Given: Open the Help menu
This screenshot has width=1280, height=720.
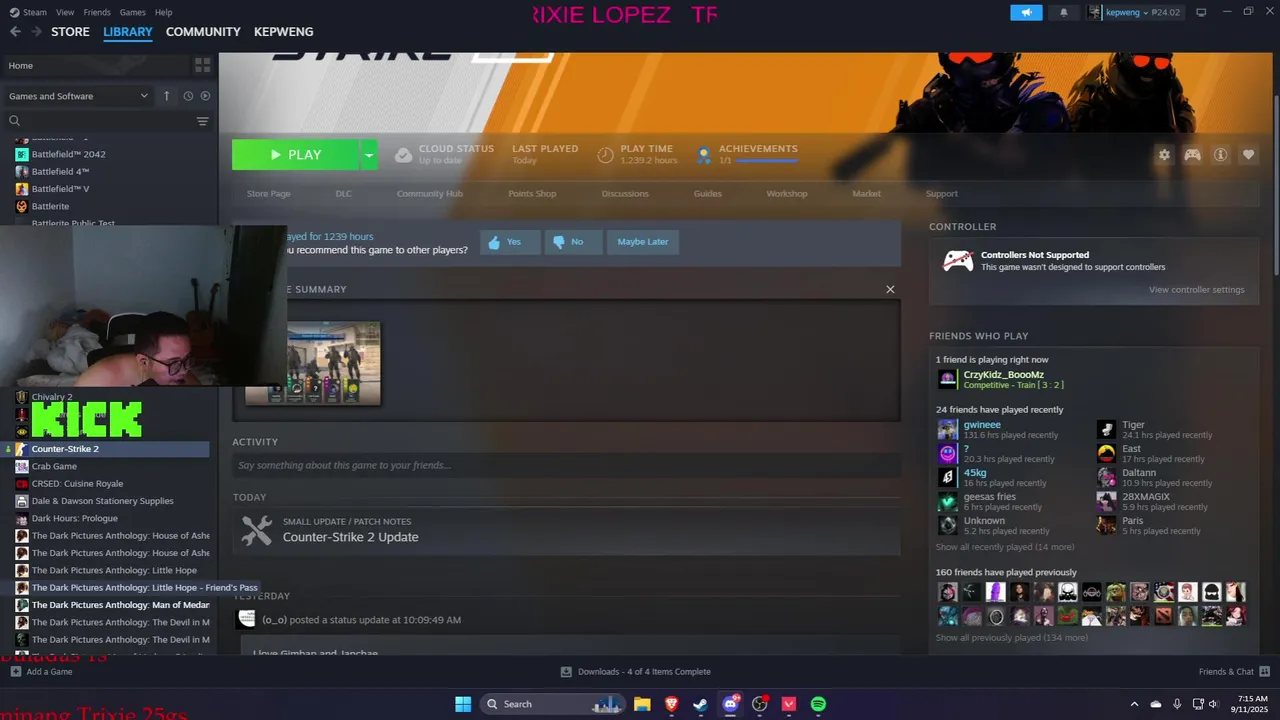Looking at the screenshot, I should pyautogui.click(x=164, y=12).
